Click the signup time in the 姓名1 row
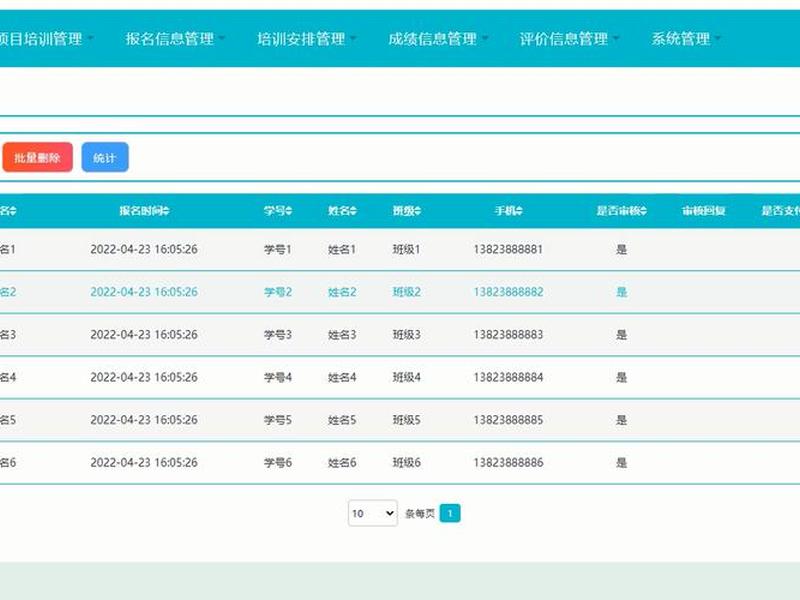Screen dimensions: 800x600 pos(144,249)
